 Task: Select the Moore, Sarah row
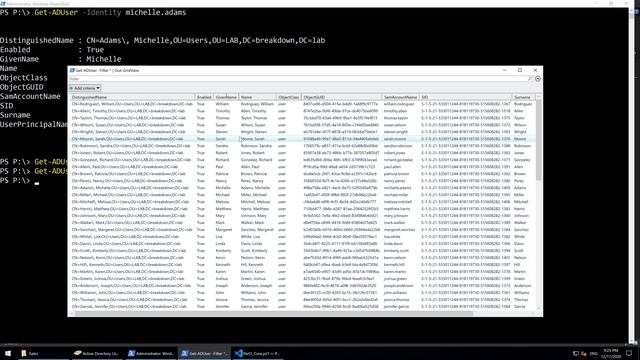302,139
